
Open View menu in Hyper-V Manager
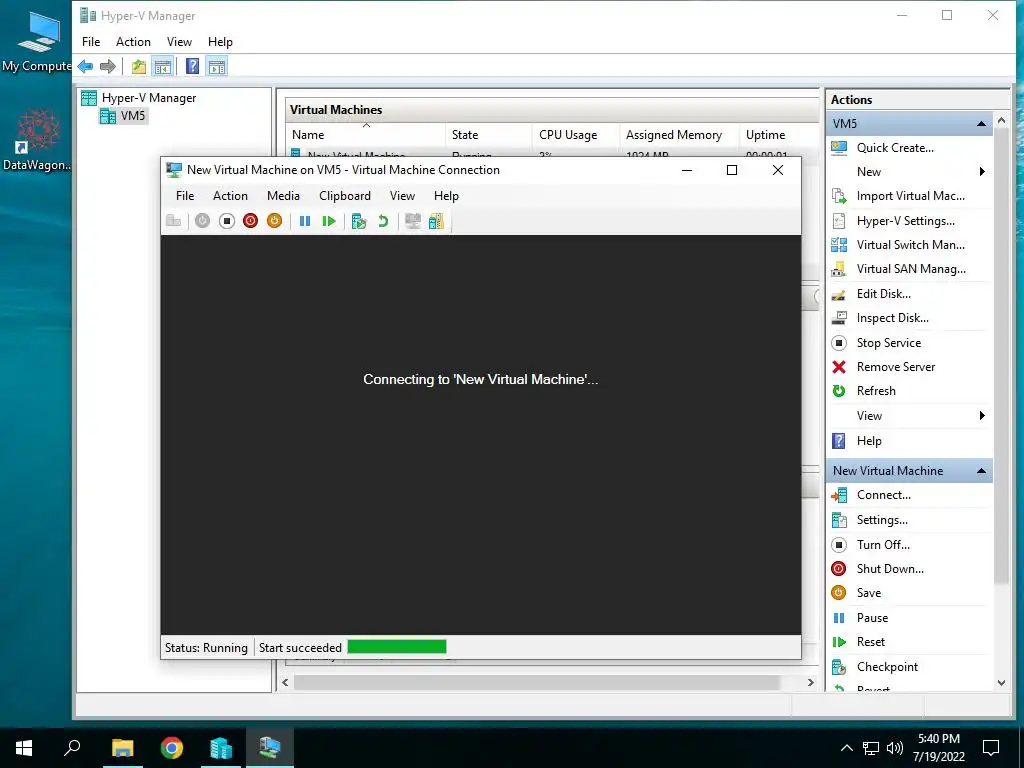coord(179,42)
